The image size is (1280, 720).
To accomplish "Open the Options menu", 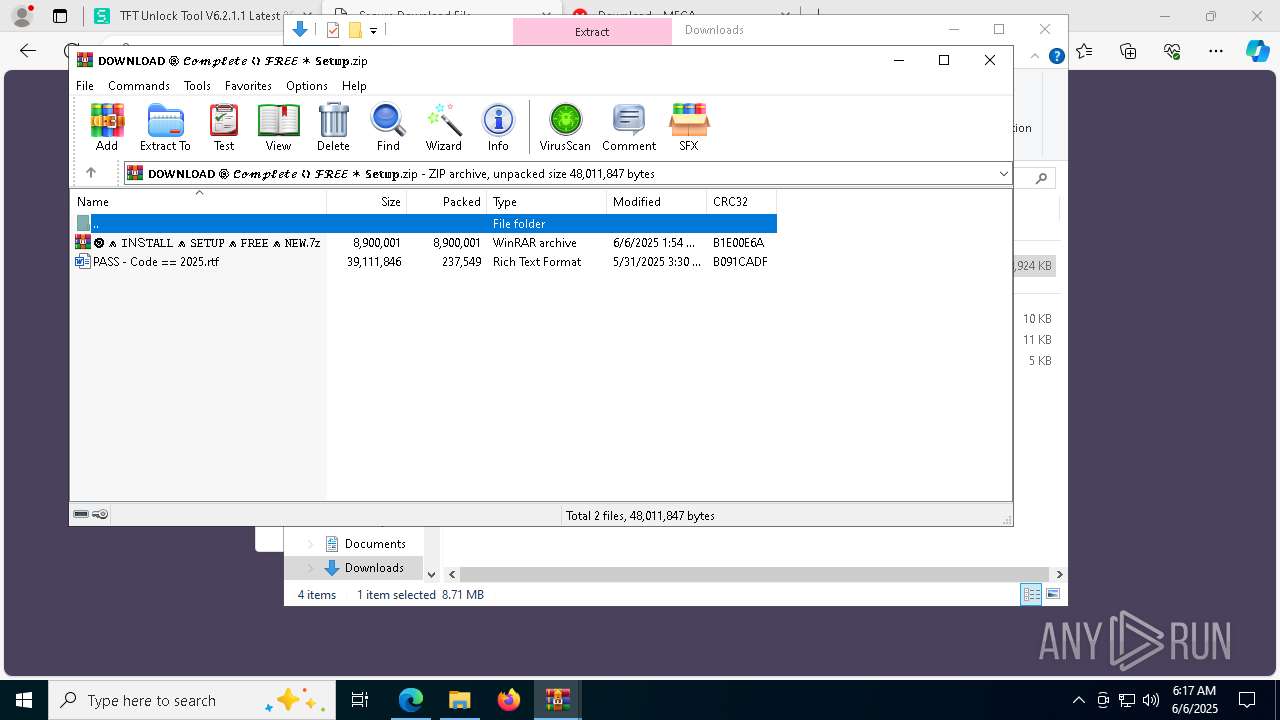I will point(307,86).
